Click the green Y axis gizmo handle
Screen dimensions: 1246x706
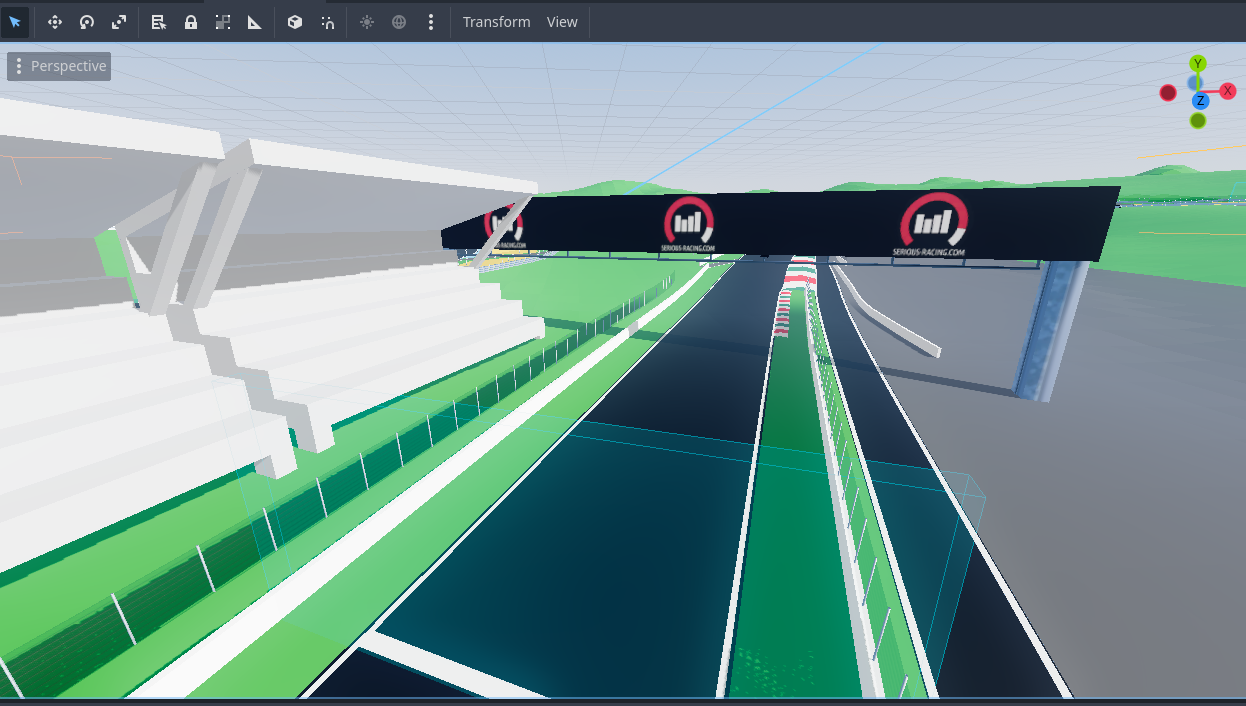click(1198, 64)
